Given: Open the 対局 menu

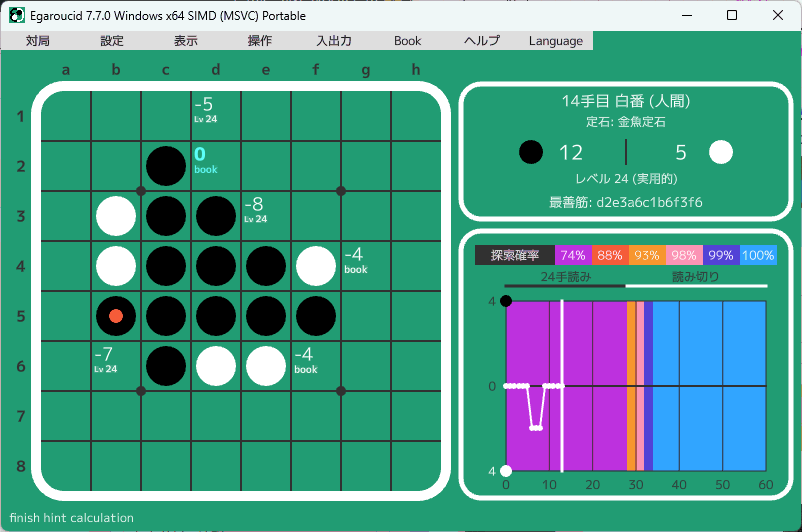Looking at the screenshot, I should click(x=38, y=41).
